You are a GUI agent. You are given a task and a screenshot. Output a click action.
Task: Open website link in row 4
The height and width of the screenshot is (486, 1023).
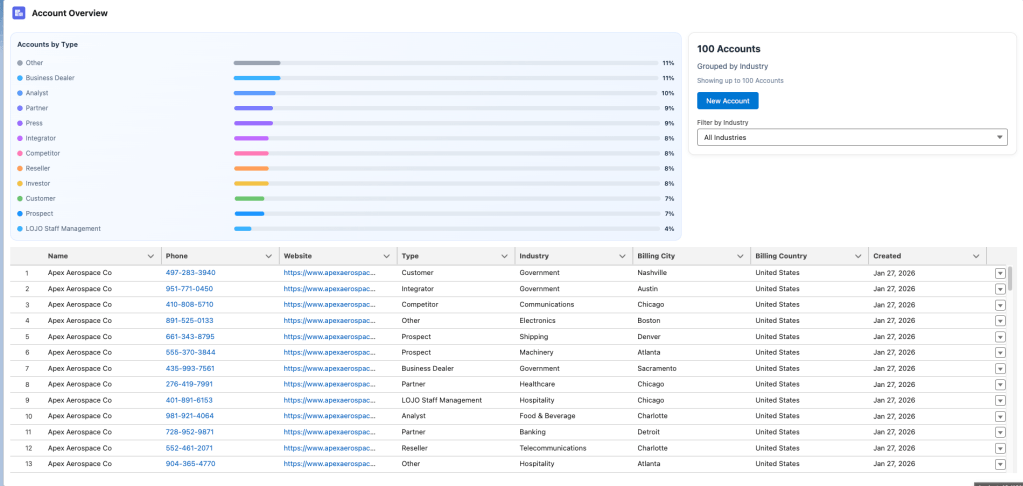[329, 321]
